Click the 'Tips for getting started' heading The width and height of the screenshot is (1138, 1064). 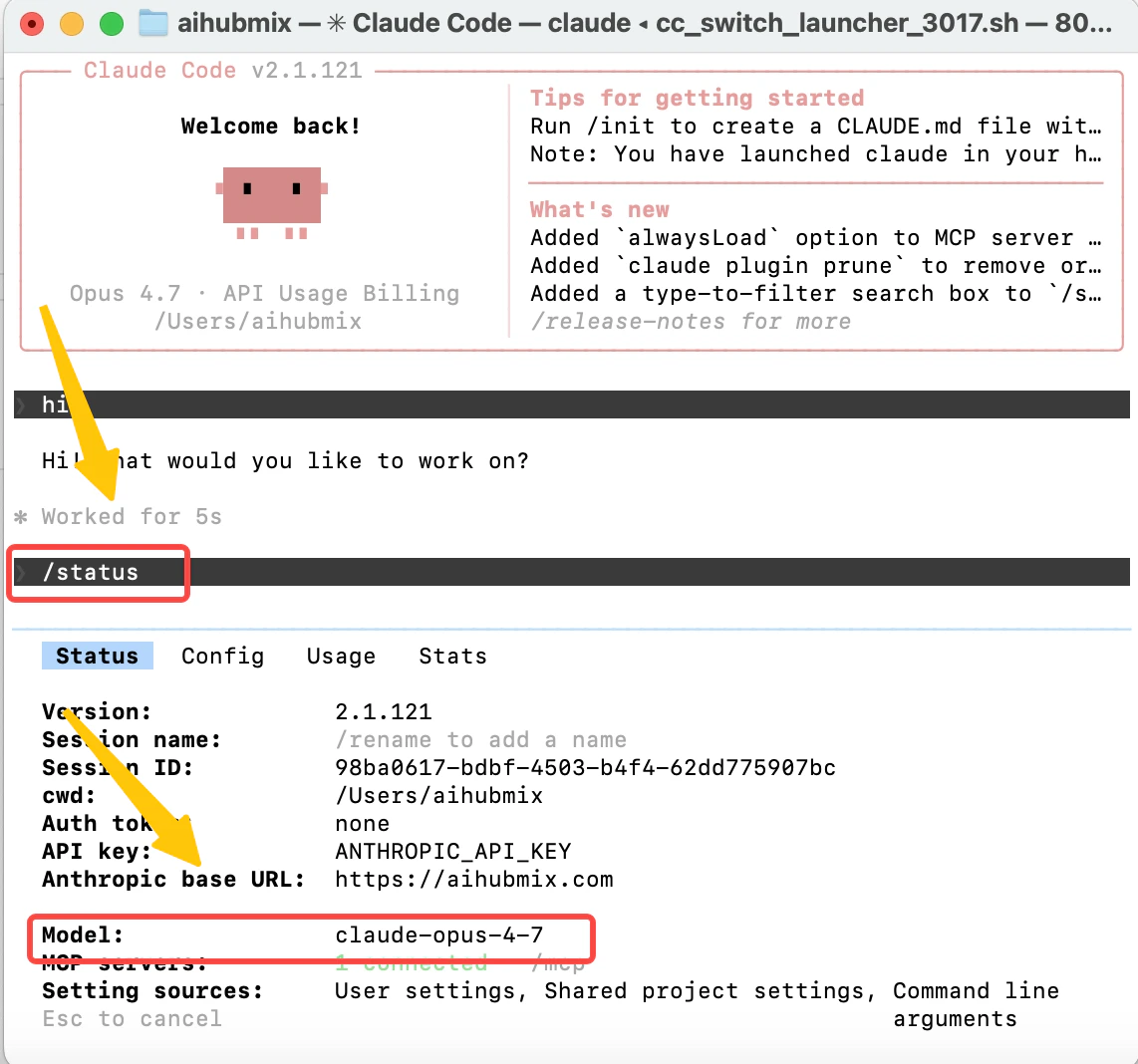tap(697, 98)
